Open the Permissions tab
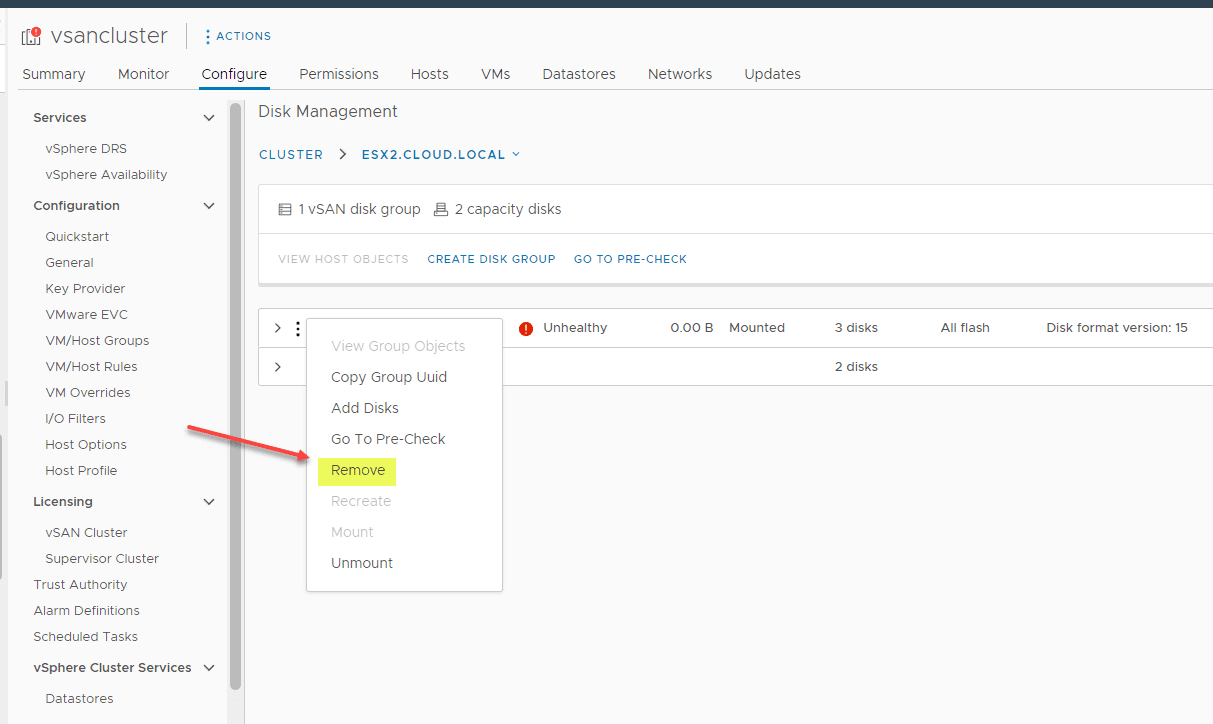 339,74
